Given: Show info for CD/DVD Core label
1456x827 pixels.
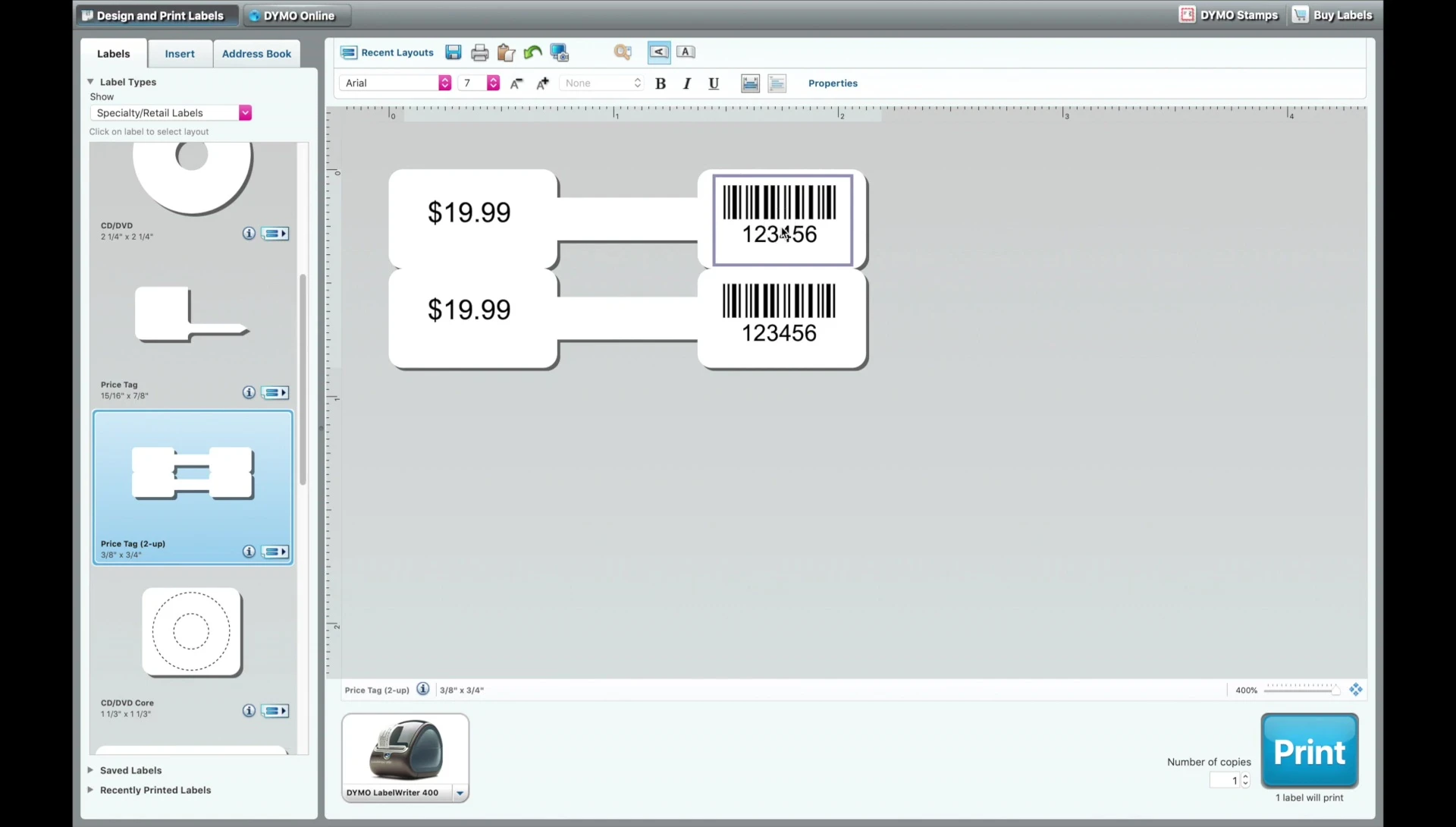Looking at the screenshot, I should pyautogui.click(x=249, y=711).
